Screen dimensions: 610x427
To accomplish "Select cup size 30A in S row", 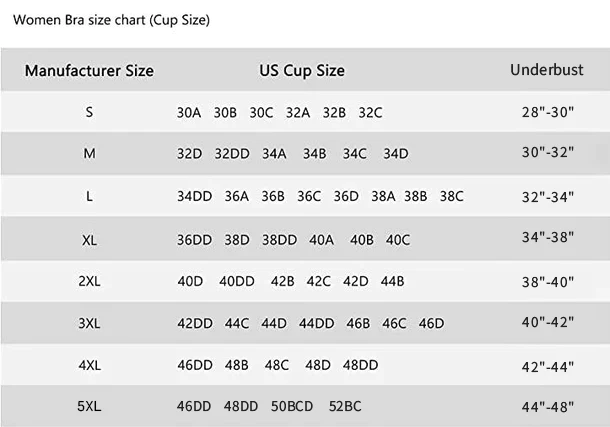I will [189, 113].
